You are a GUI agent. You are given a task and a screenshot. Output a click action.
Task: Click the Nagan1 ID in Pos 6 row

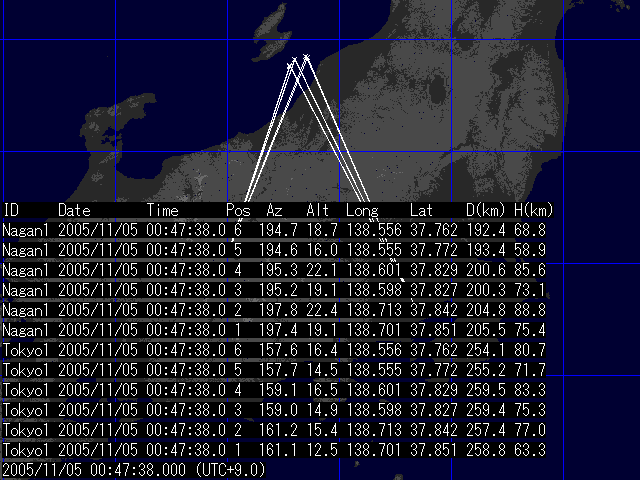pyautogui.click(x=26, y=231)
